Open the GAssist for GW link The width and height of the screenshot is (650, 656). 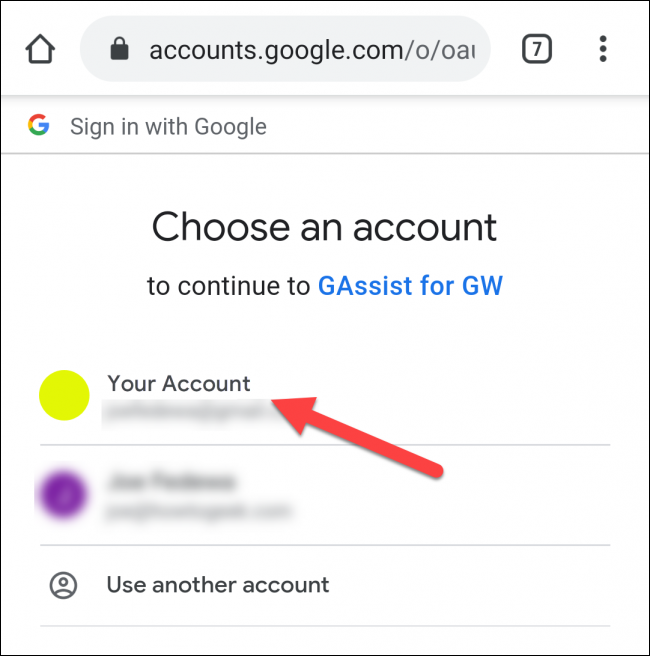click(410, 286)
